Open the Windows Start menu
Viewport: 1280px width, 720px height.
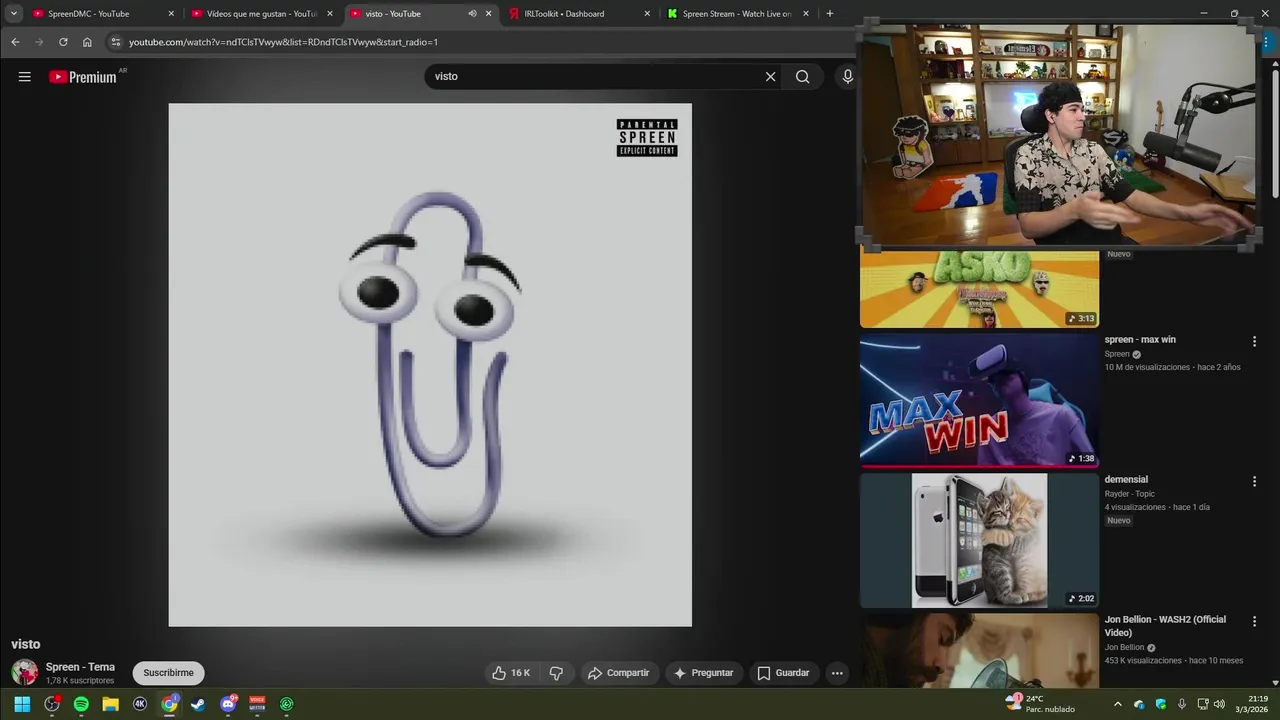[22, 704]
